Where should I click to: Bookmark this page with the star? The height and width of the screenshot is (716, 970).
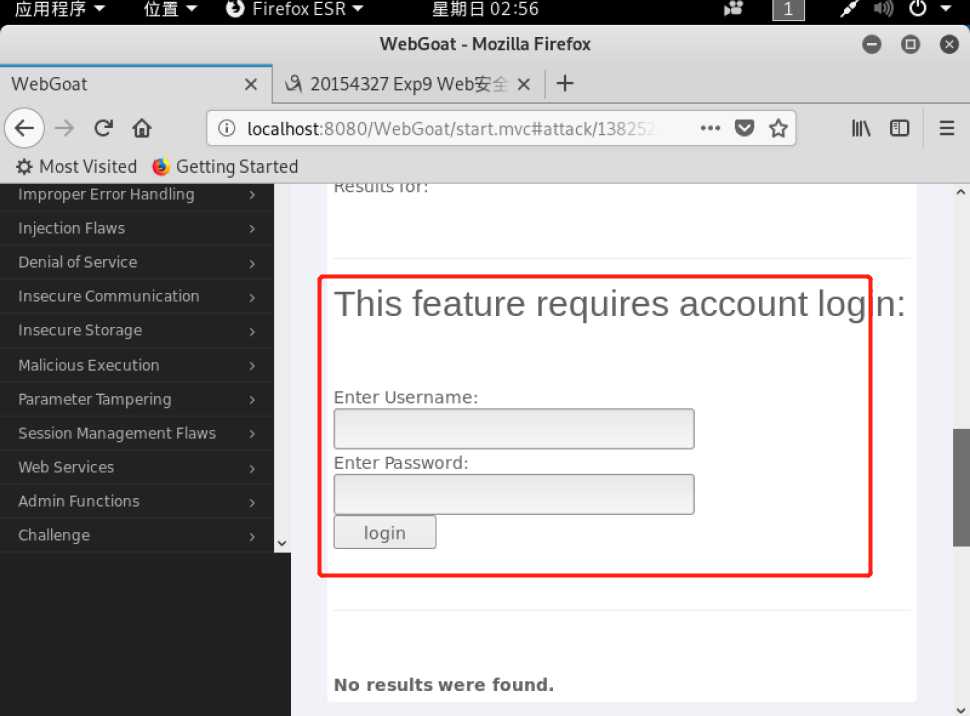pyautogui.click(x=778, y=128)
